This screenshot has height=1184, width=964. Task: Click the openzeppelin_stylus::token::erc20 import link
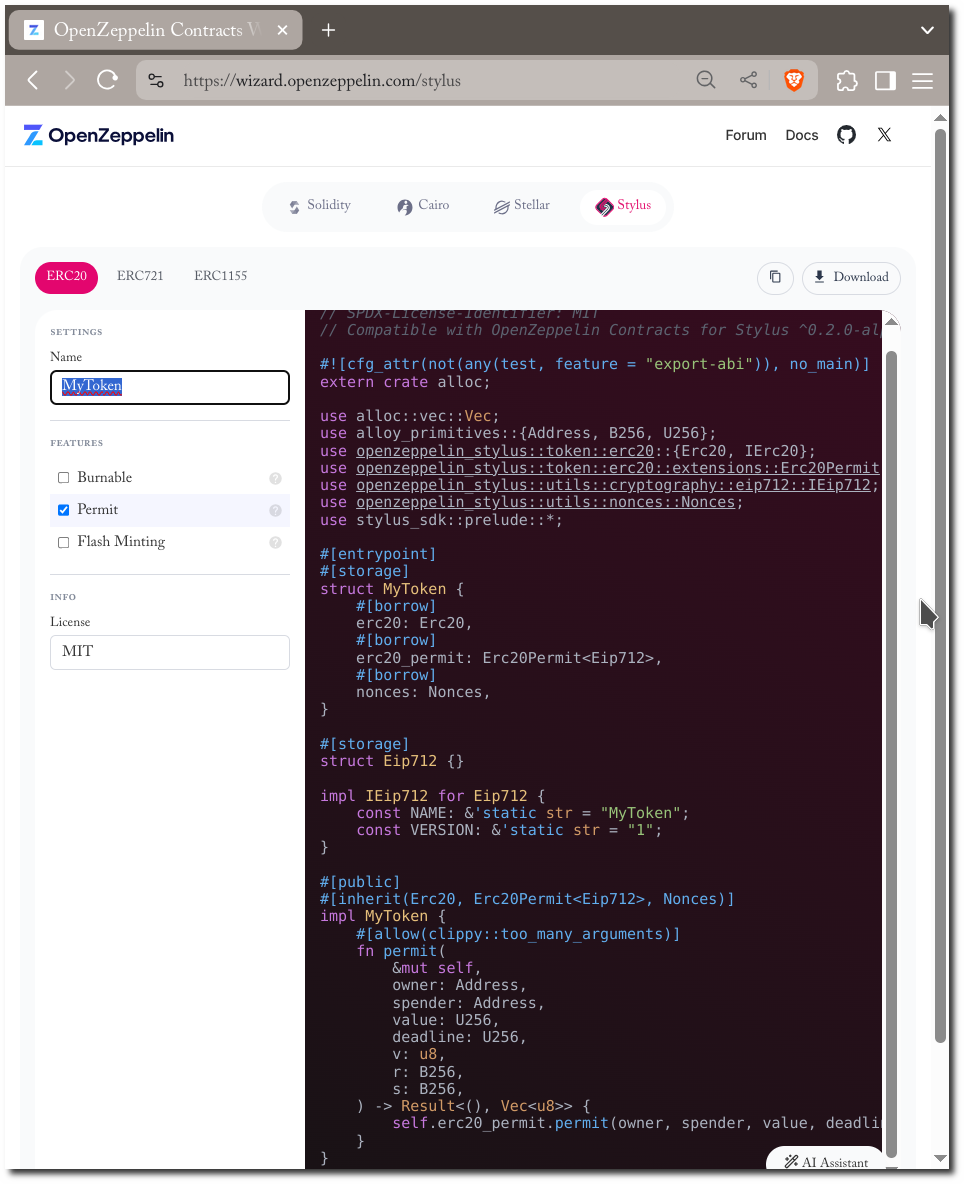505,451
